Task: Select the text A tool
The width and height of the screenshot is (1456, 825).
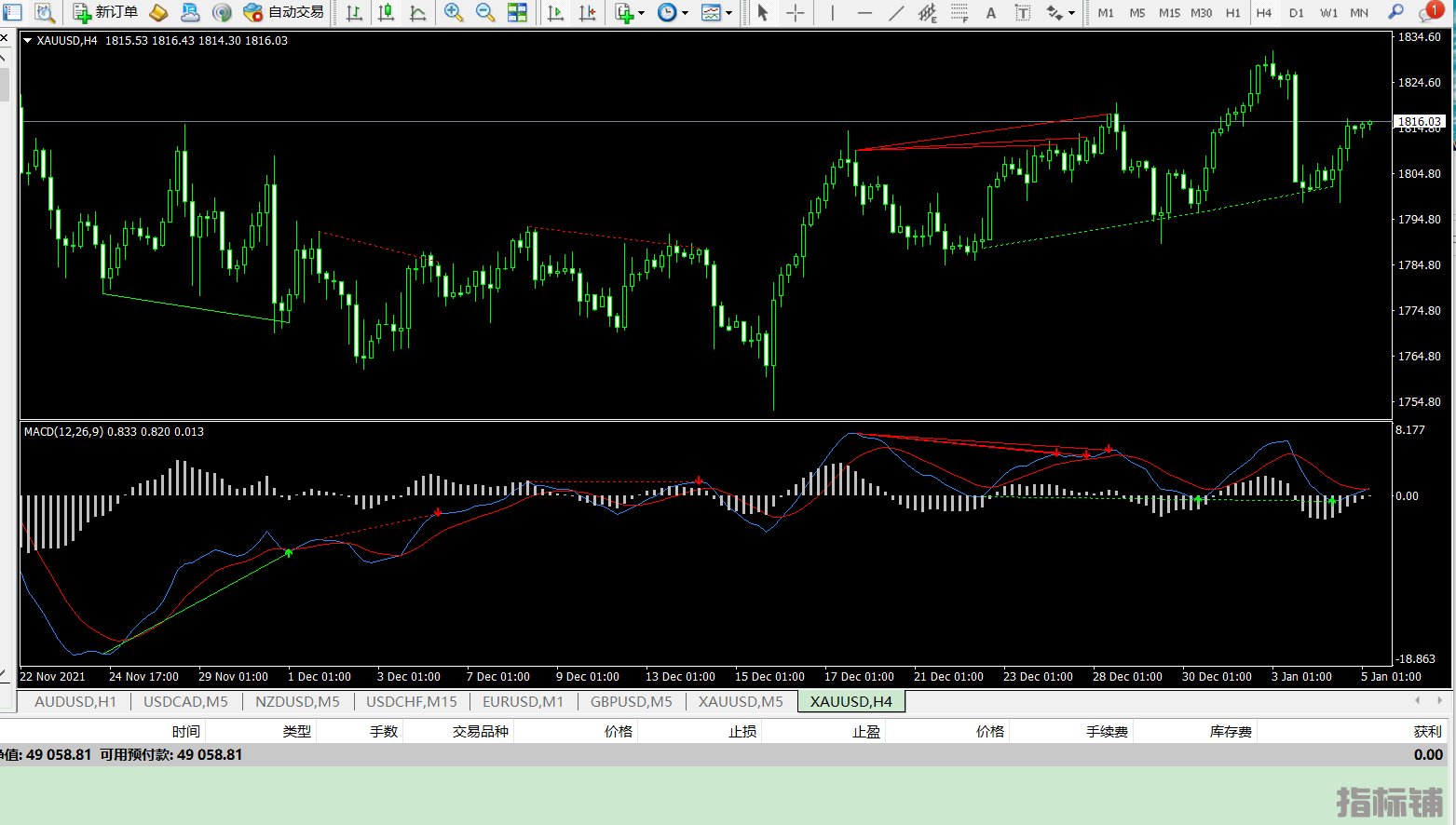Action: pos(991,12)
